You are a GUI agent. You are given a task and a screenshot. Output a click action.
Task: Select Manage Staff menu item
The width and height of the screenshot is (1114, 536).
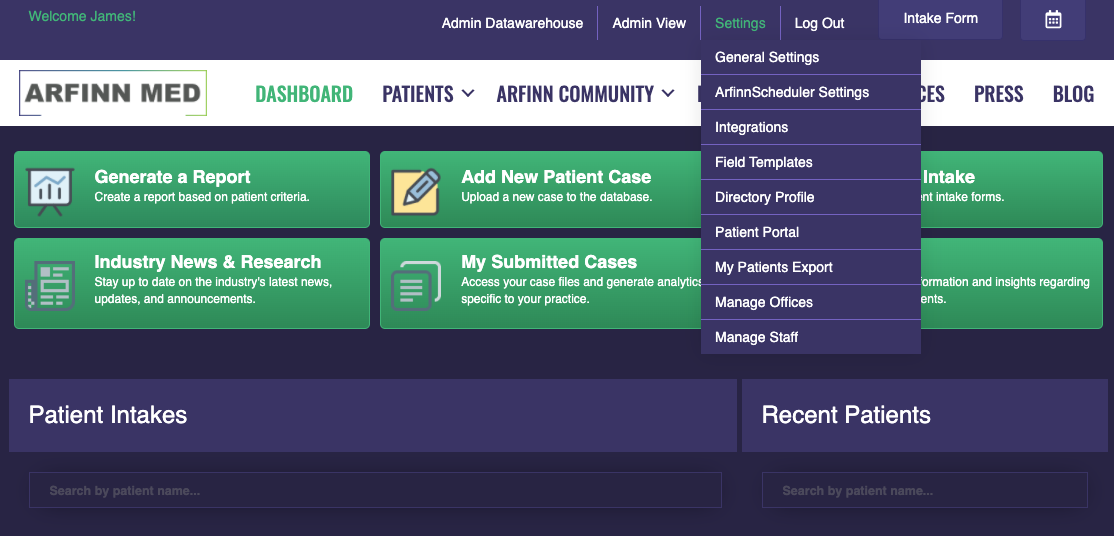tap(757, 337)
